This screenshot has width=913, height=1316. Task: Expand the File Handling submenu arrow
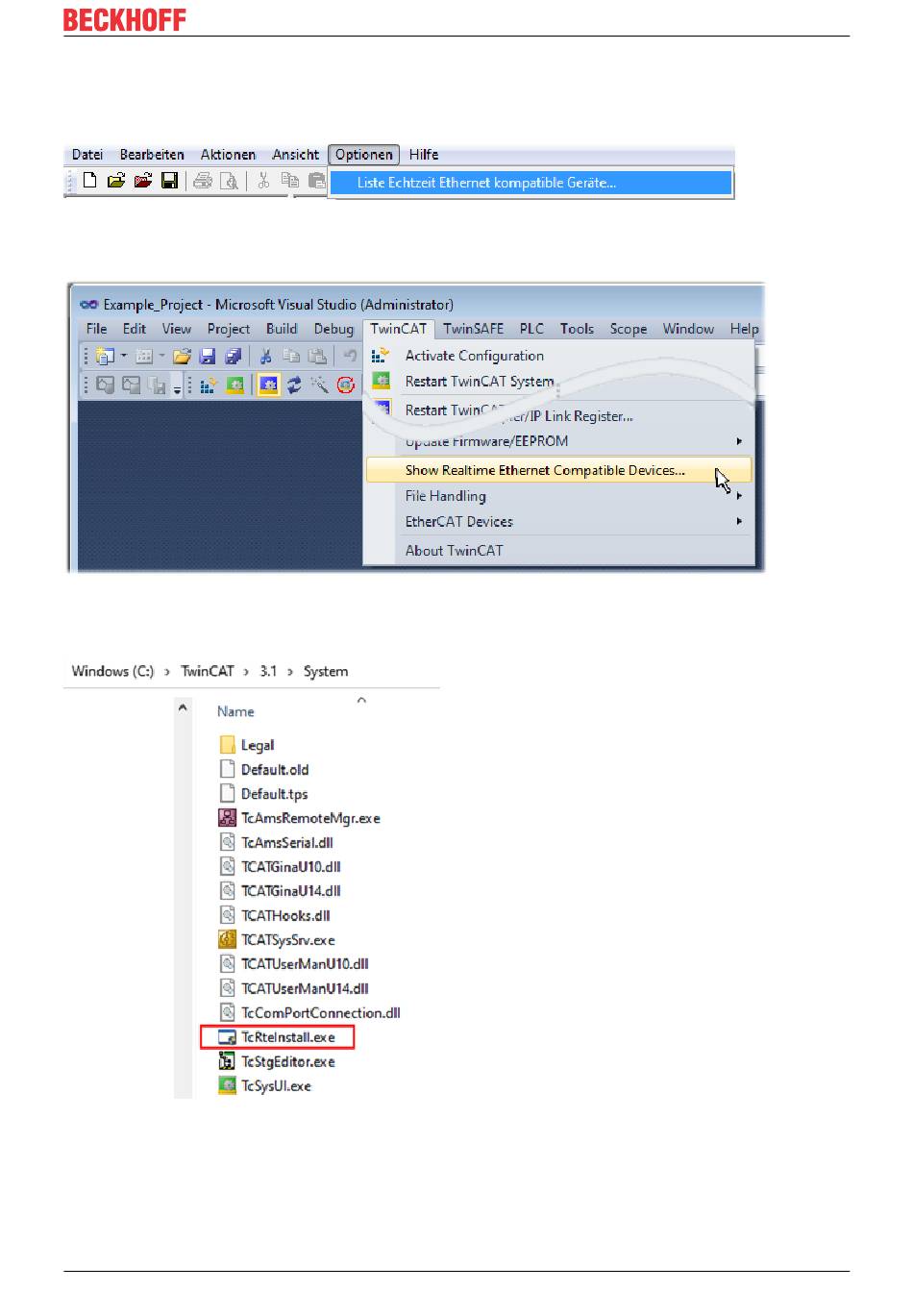[x=739, y=496]
